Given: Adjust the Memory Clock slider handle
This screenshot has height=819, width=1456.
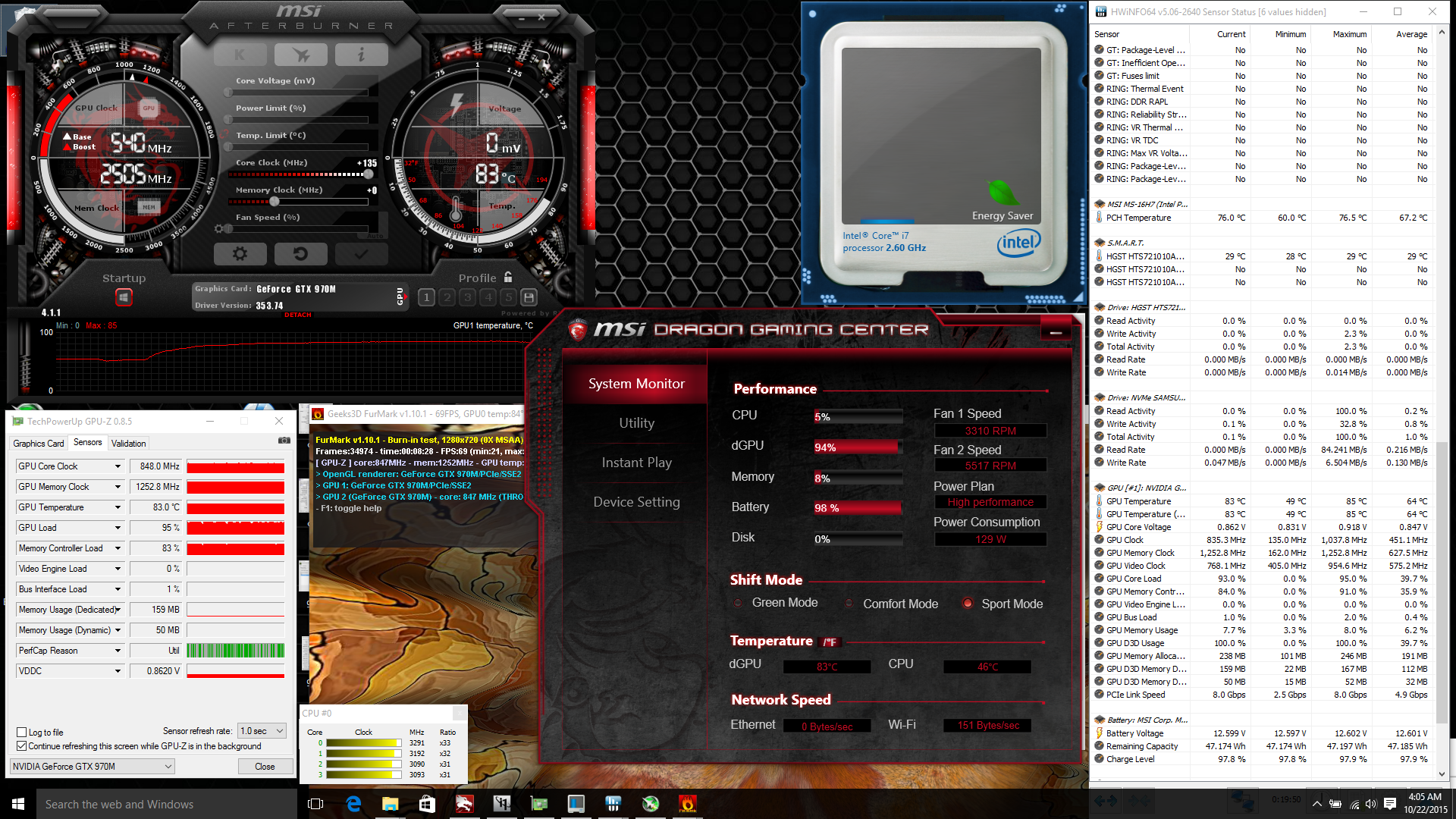Looking at the screenshot, I should pos(275,202).
